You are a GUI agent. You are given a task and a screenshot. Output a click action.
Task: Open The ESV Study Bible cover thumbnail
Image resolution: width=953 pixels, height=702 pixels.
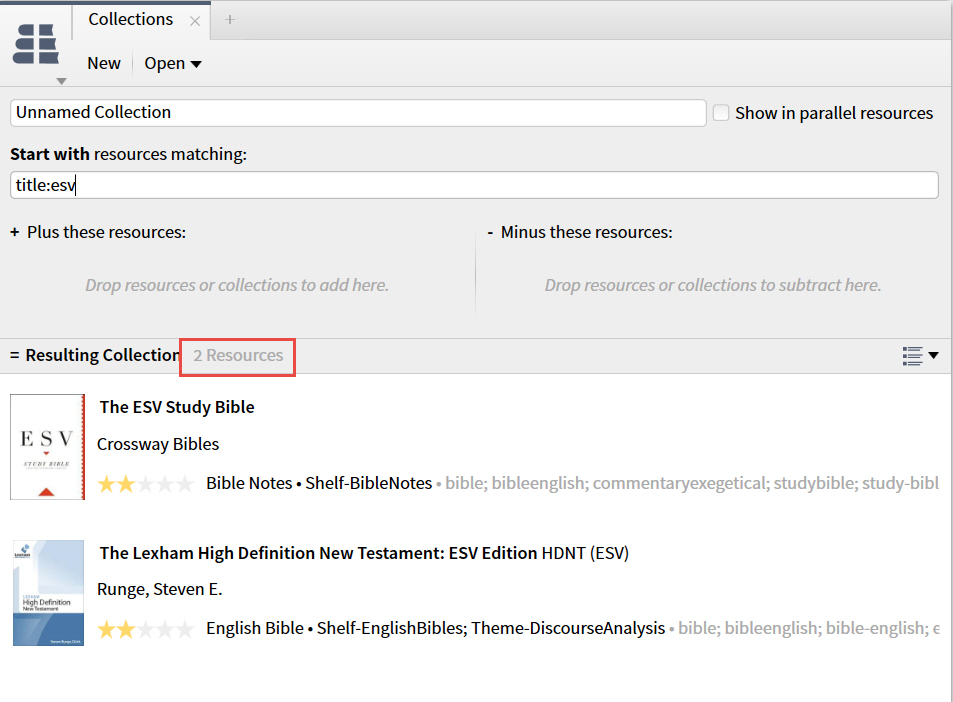click(x=47, y=447)
